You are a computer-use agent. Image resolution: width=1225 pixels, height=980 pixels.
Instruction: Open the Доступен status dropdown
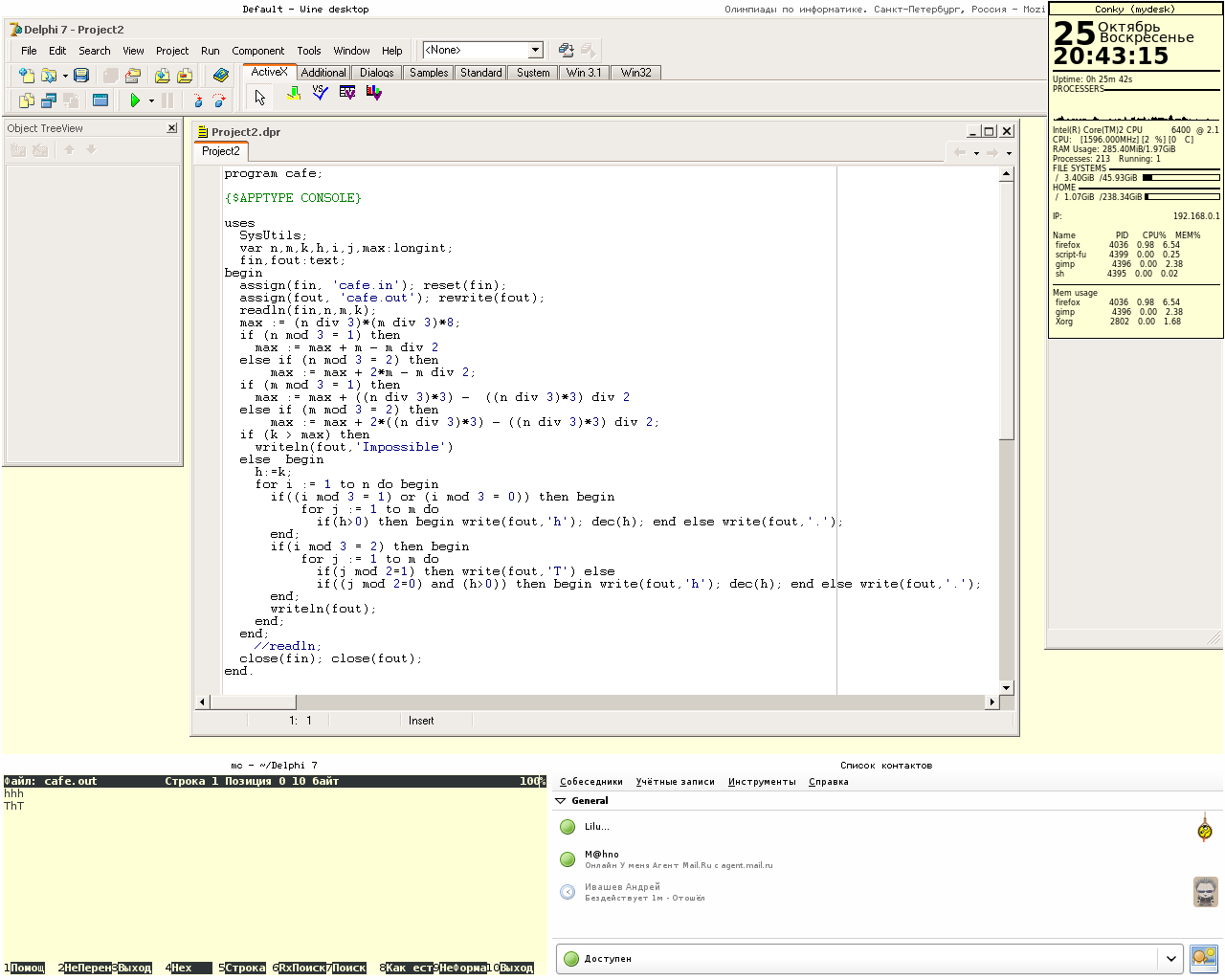click(x=870, y=958)
